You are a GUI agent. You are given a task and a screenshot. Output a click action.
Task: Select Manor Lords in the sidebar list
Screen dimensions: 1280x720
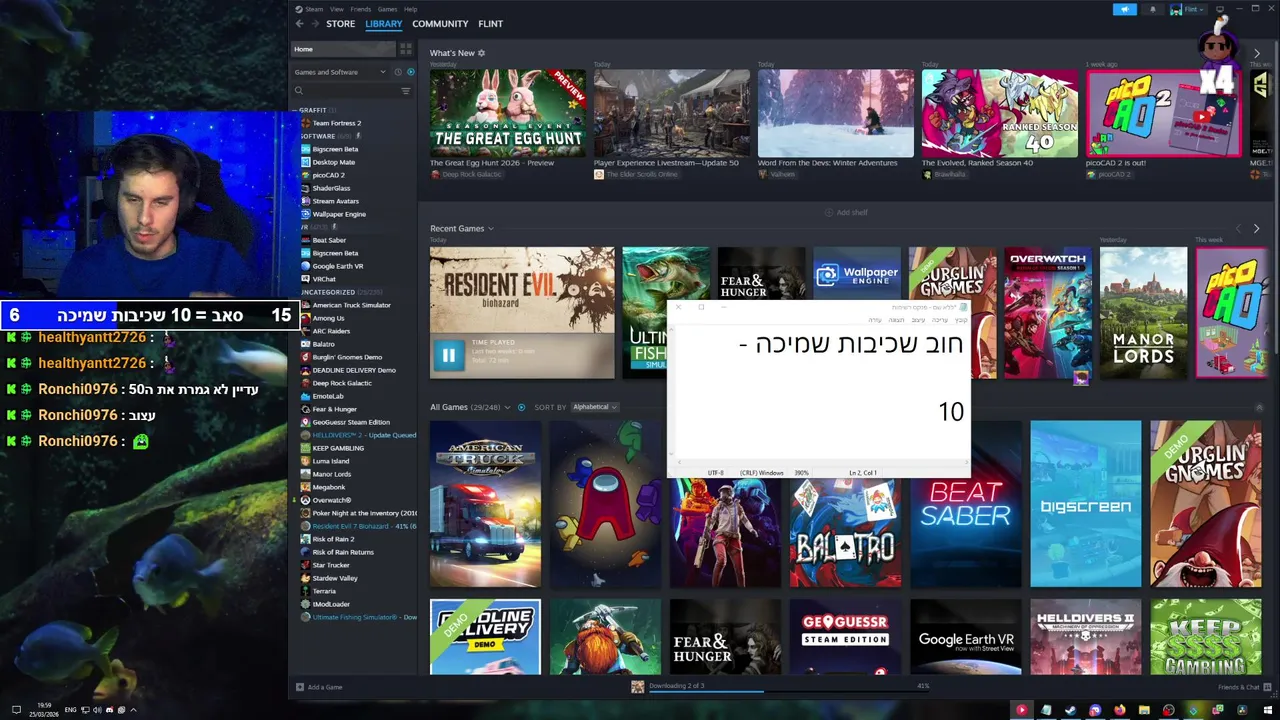[331, 474]
